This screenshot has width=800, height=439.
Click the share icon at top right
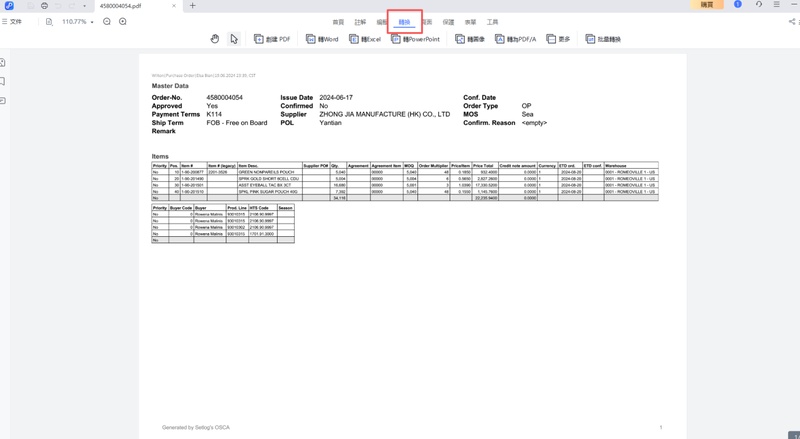click(x=792, y=21)
